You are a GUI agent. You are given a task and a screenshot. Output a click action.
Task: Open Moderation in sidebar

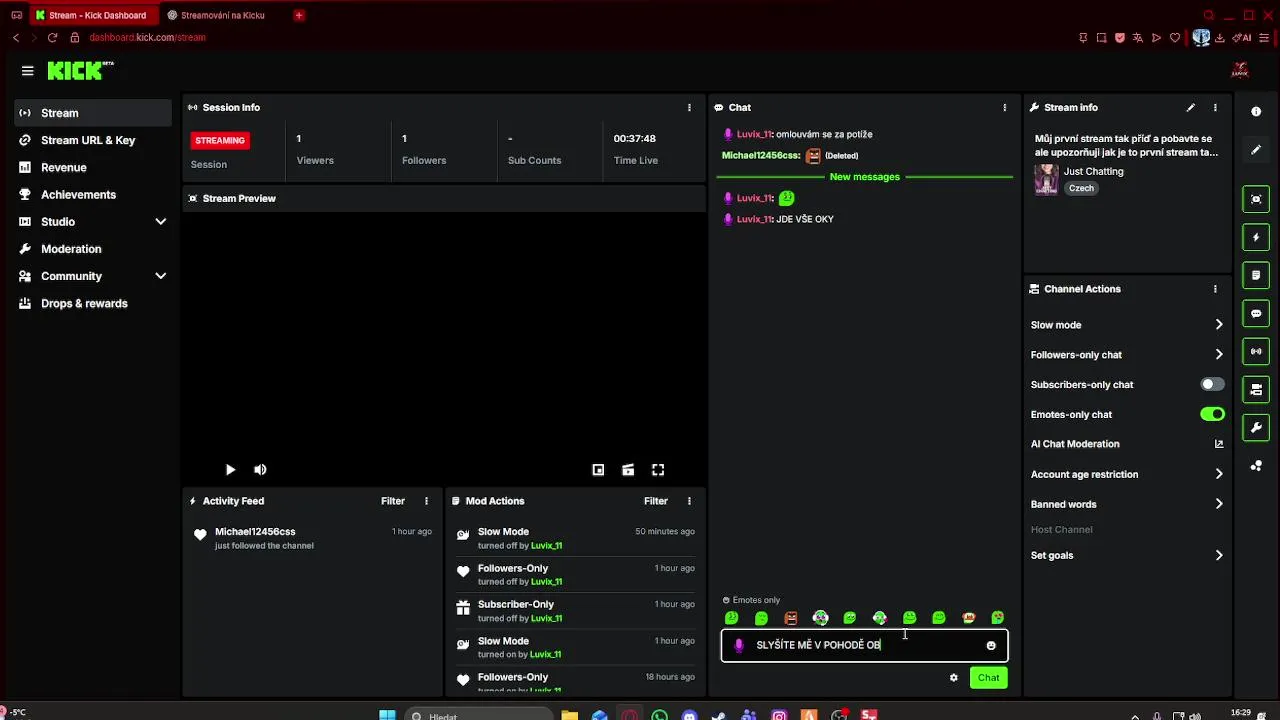click(x=93, y=249)
